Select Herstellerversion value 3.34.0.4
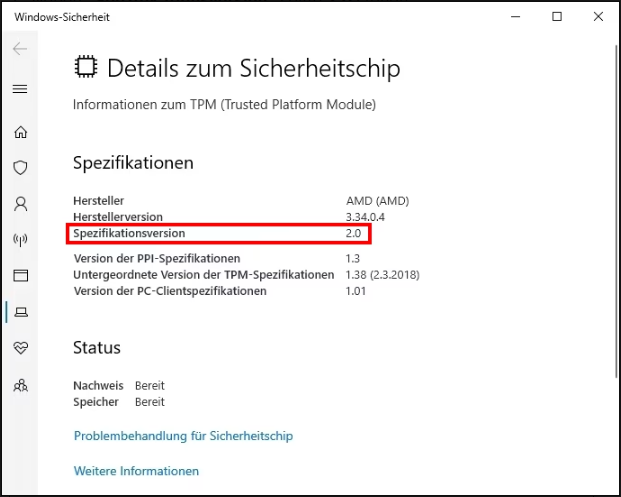621x497 pixels. click(365, 217)
